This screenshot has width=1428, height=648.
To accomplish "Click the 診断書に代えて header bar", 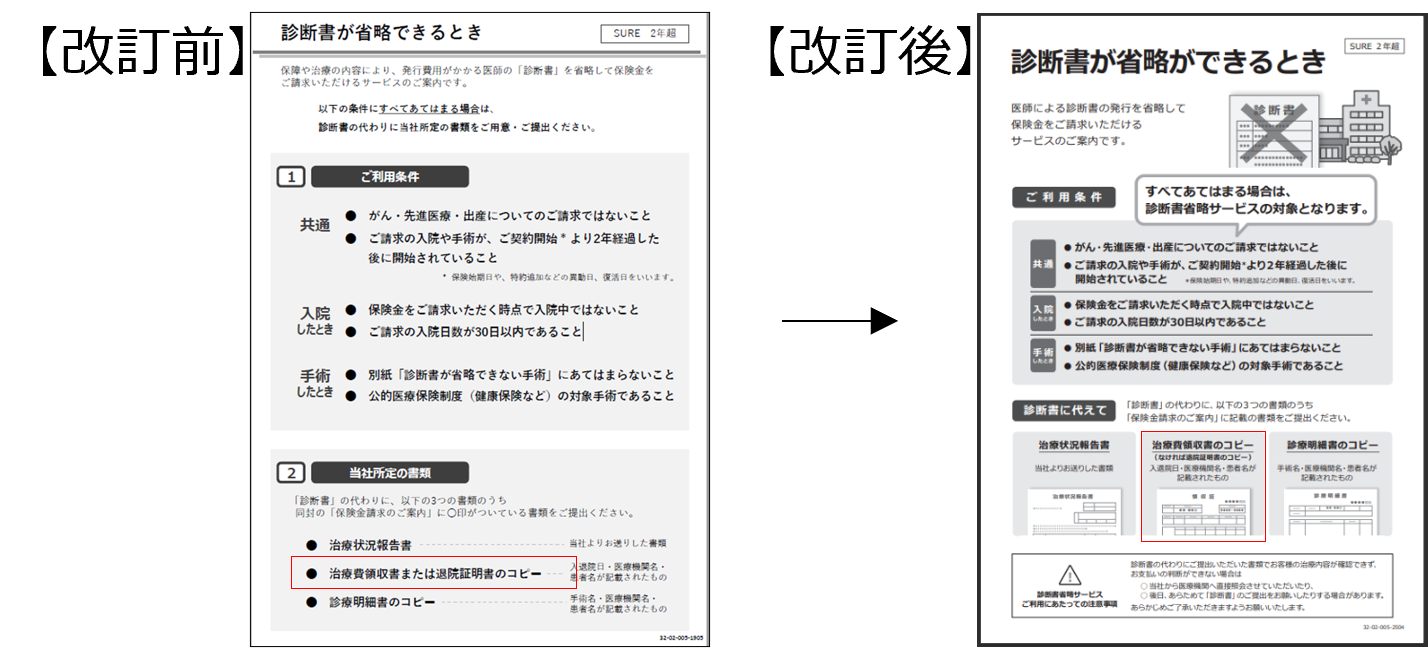I will point(1064,410).
